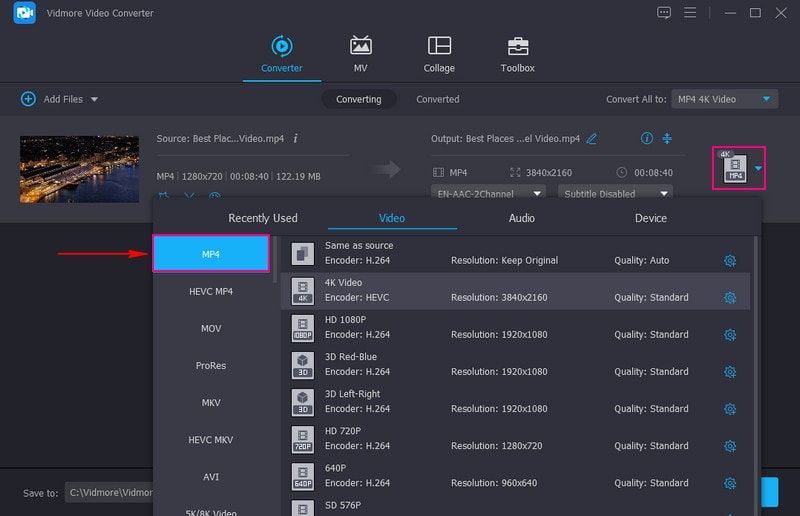Open custom settings gear for 4K Video

tap(730, 297)
